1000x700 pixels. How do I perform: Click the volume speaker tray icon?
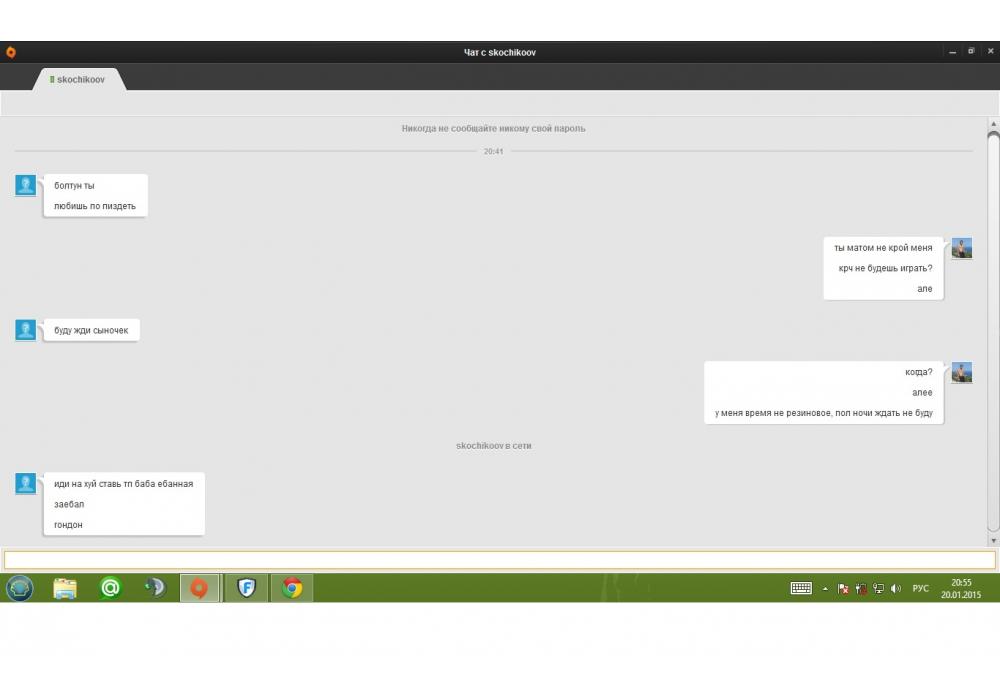tap(895, 589)
